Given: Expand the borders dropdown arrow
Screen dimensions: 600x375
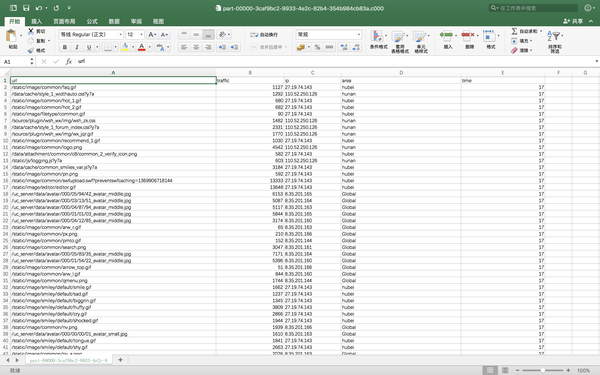Looking at the screenshot, I should click(115, 47).
